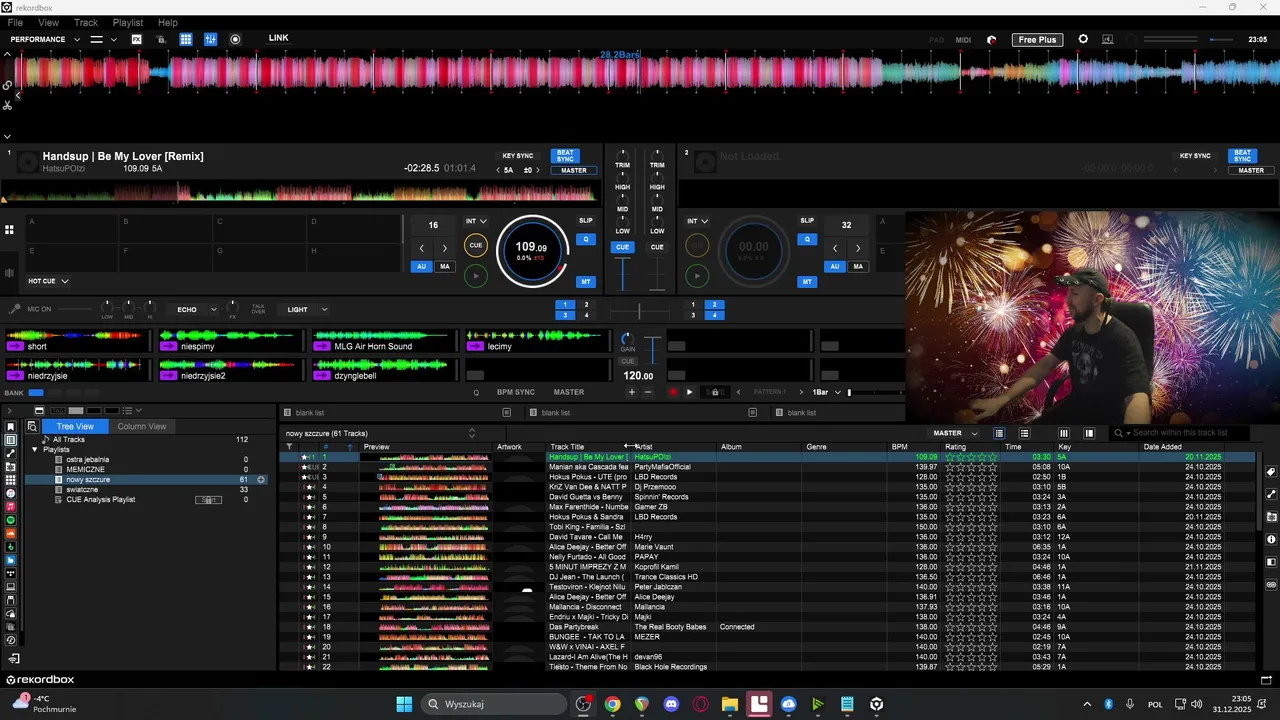Open the View menu
The width and height of the screenshot is (1280, 720).
(x=48, y=22)
